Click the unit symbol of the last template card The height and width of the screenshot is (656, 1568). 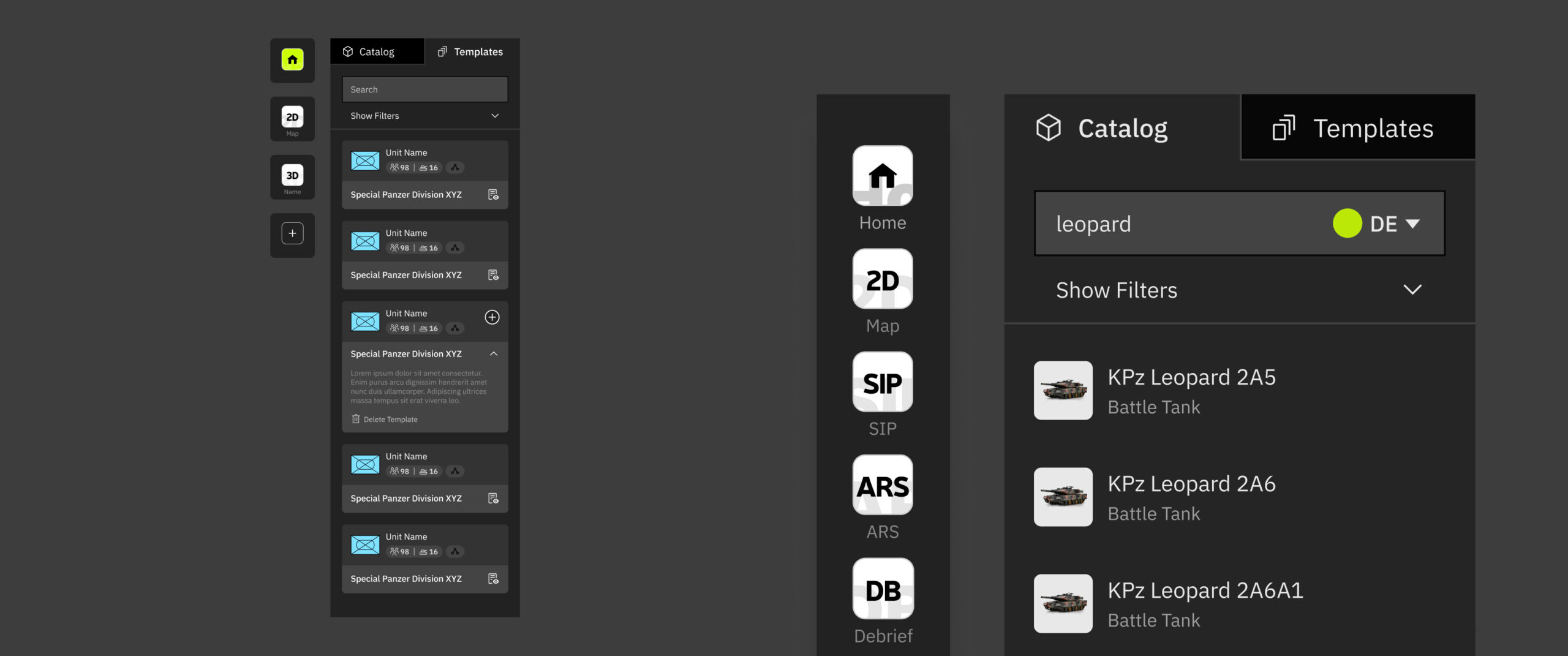tap(365, 545)
